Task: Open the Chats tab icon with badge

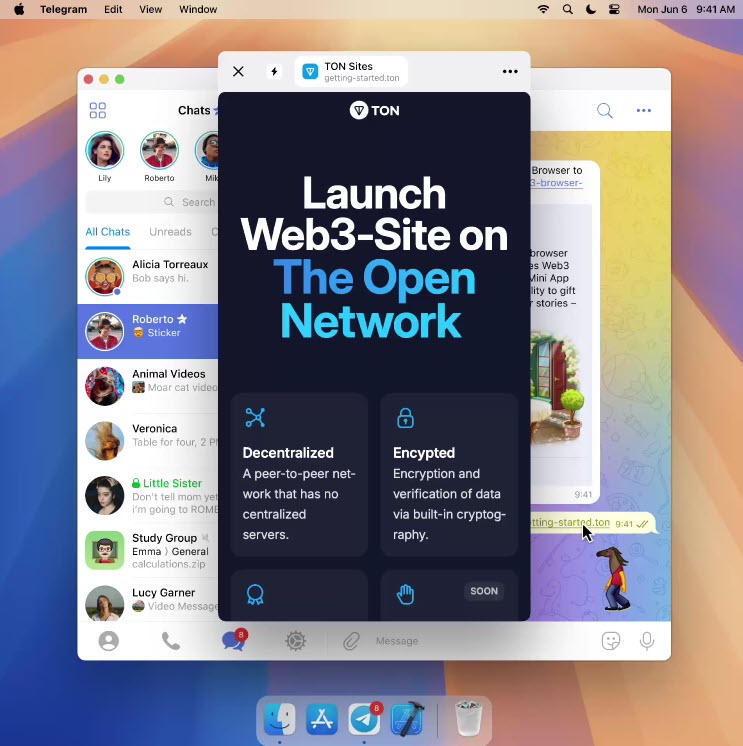Action: (234, 640)
